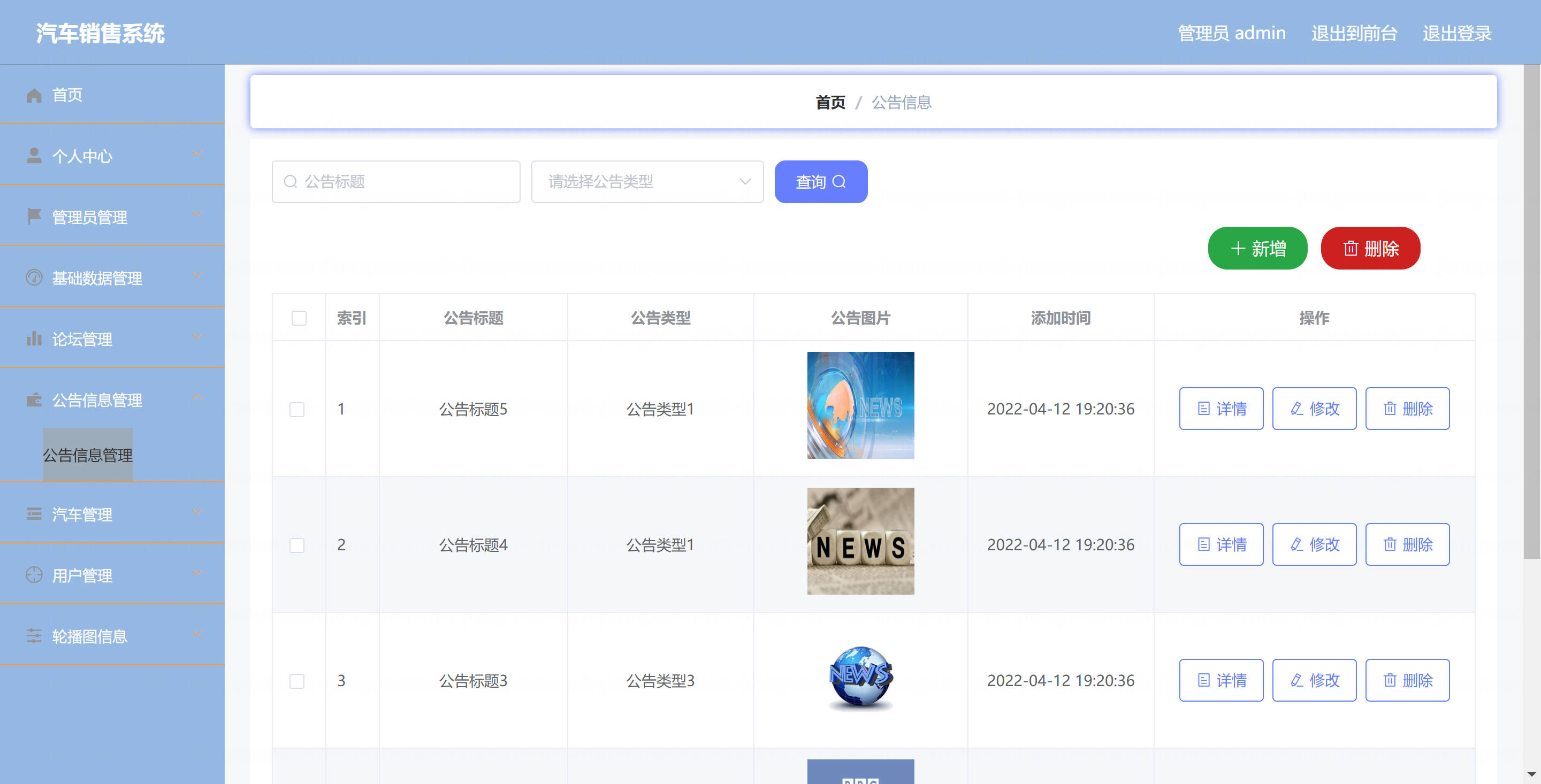The width and height of the screenshot is (1541, 784).
Task: Toggle the select-all checkbox in table header
Action: click(299, 318)
